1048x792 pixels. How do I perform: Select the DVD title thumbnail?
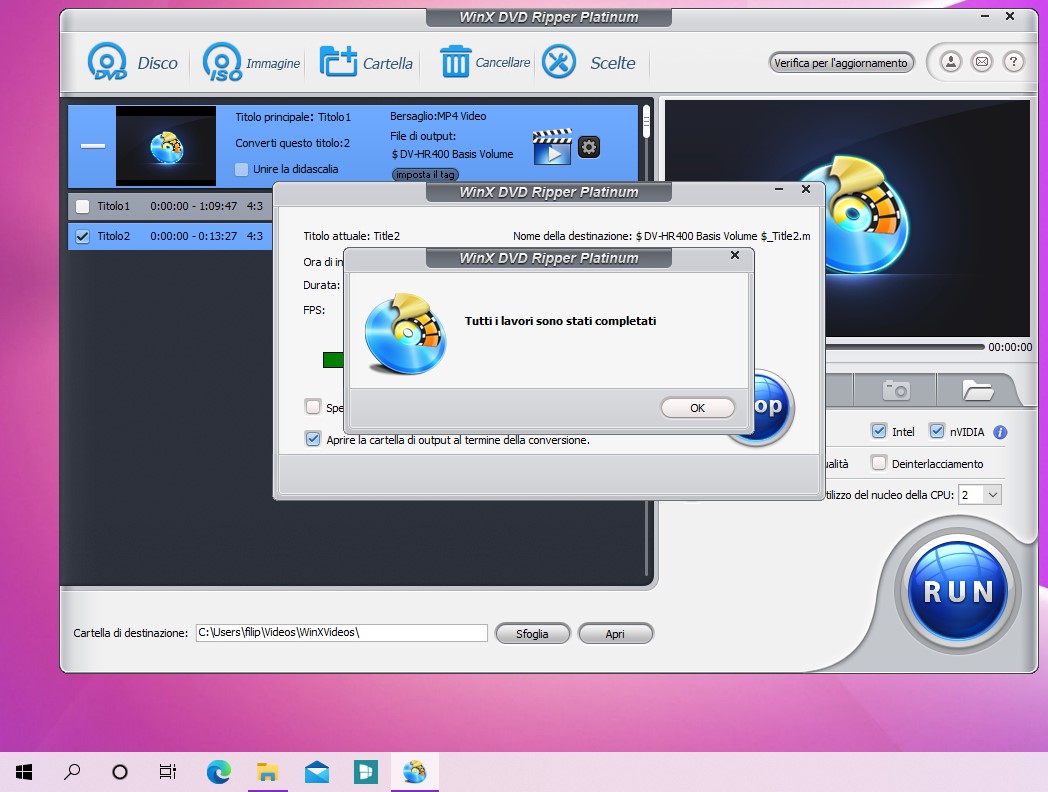[x=166, y=146]
